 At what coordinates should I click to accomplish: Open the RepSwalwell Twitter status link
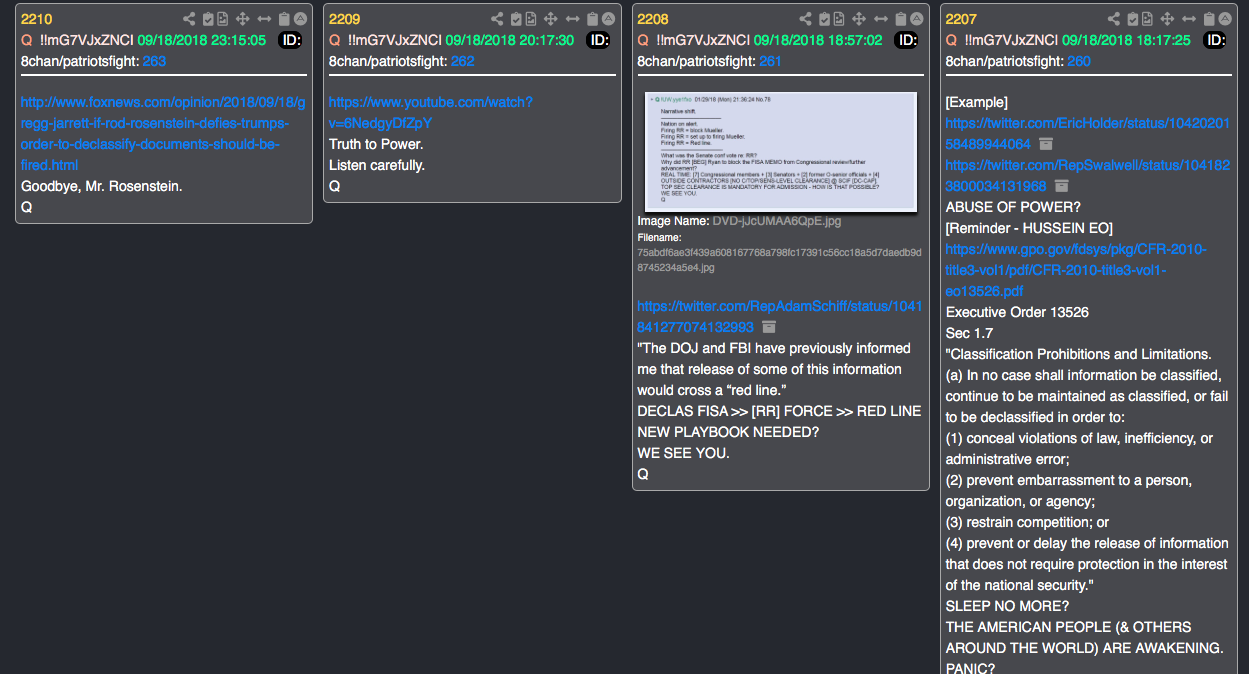click(x=1088, y=175)
